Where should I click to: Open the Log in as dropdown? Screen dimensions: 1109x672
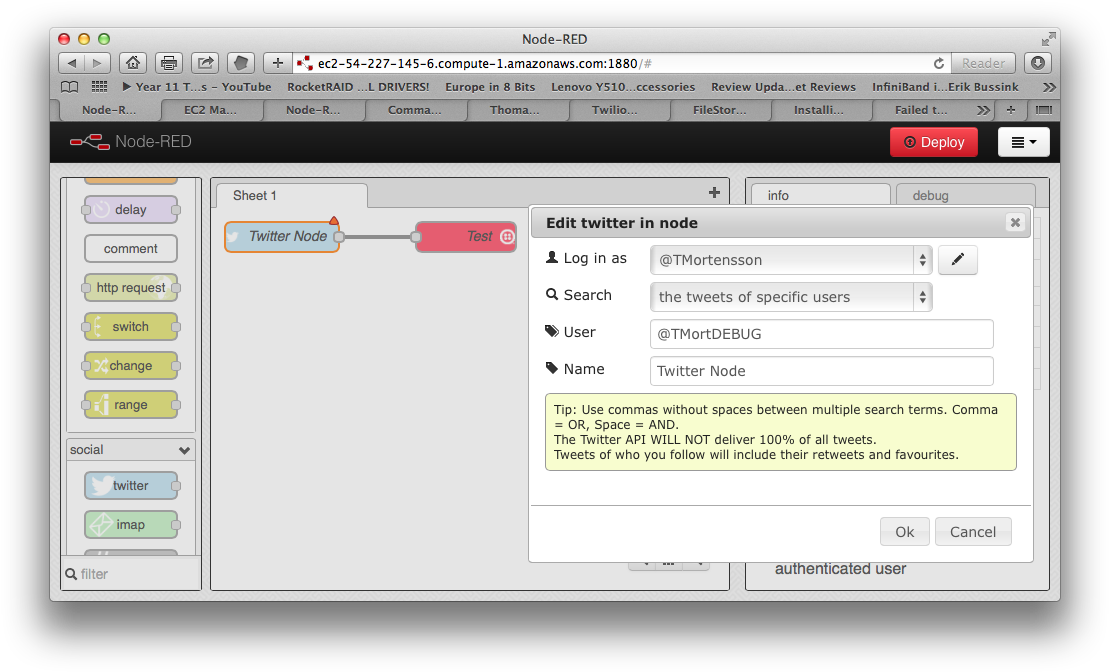coord(790,260)
